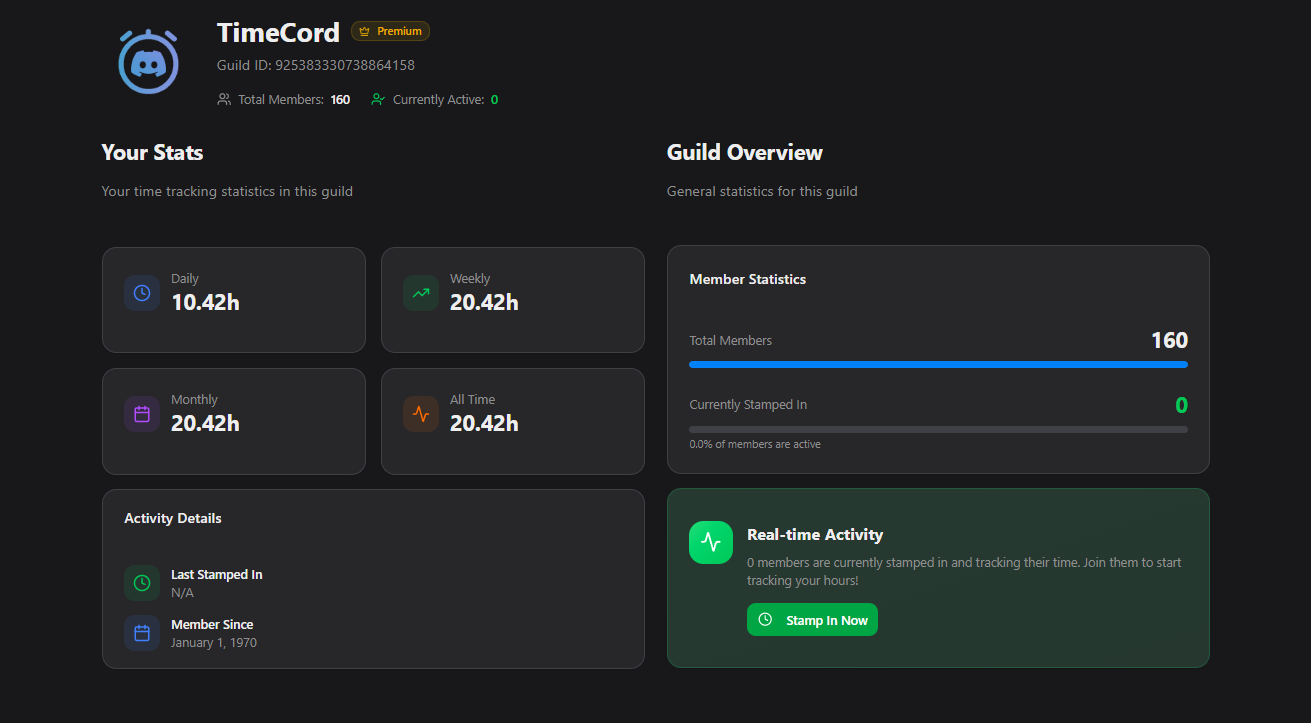Click the green Currently Active user icon
Image resolution: width=1311 pixels, height=723 pixels.
click(x=377, y=100)
